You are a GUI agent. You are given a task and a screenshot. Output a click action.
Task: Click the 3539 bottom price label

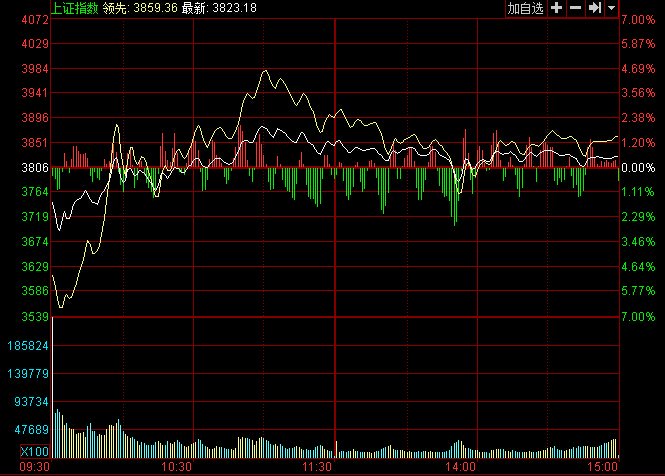tap(34, 316)
